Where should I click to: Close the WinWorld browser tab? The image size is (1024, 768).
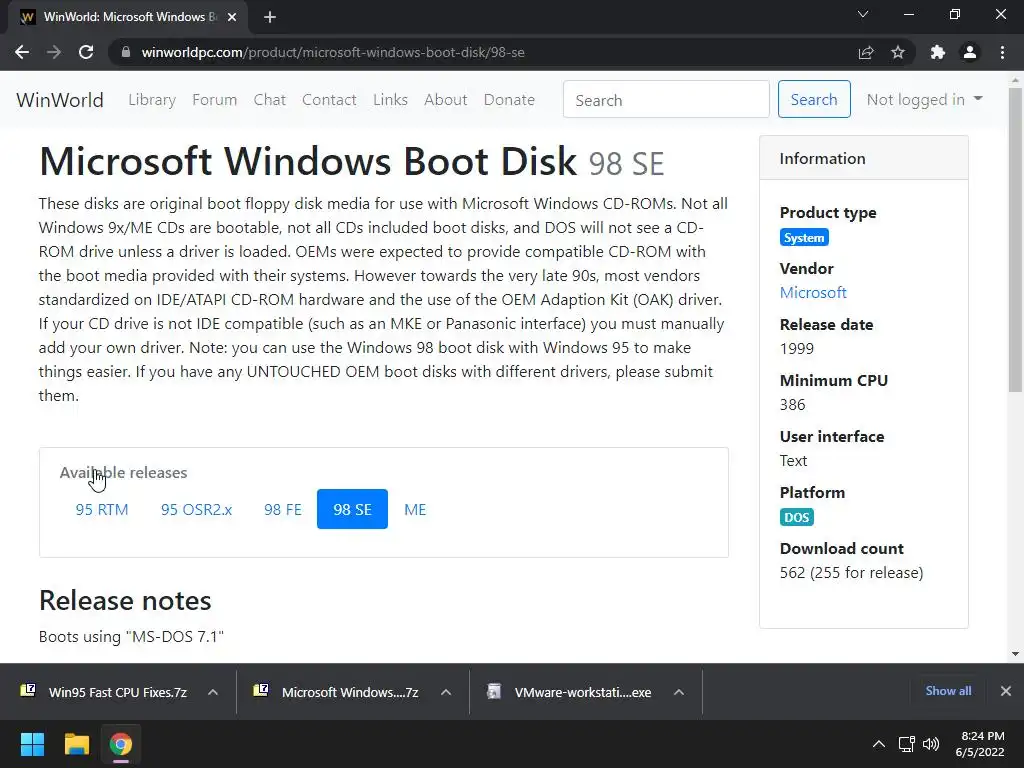[232, 17]
